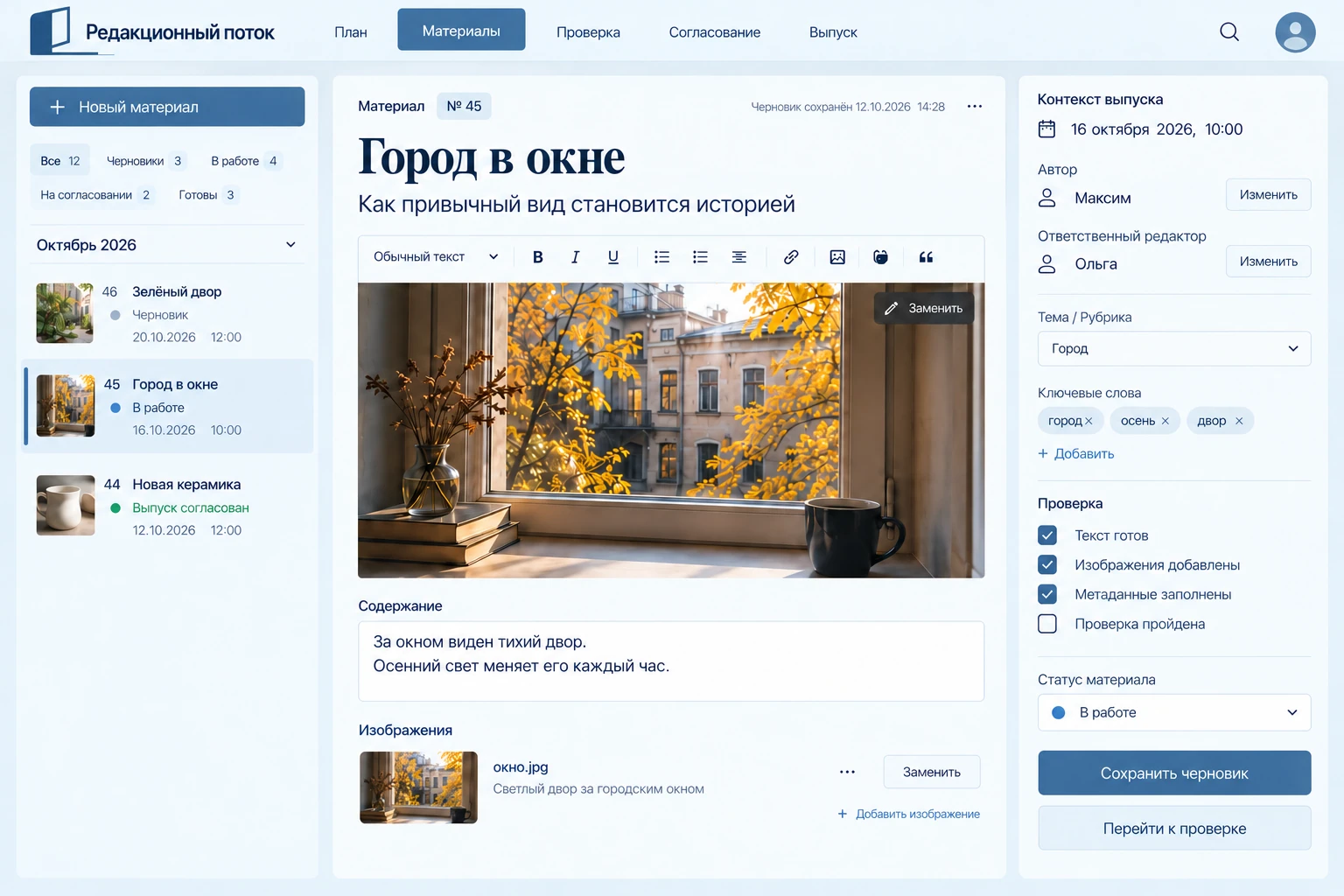Toggle italic formatting in editor toolbar
Screen dimensions: 1344x896
pos(575,256)
